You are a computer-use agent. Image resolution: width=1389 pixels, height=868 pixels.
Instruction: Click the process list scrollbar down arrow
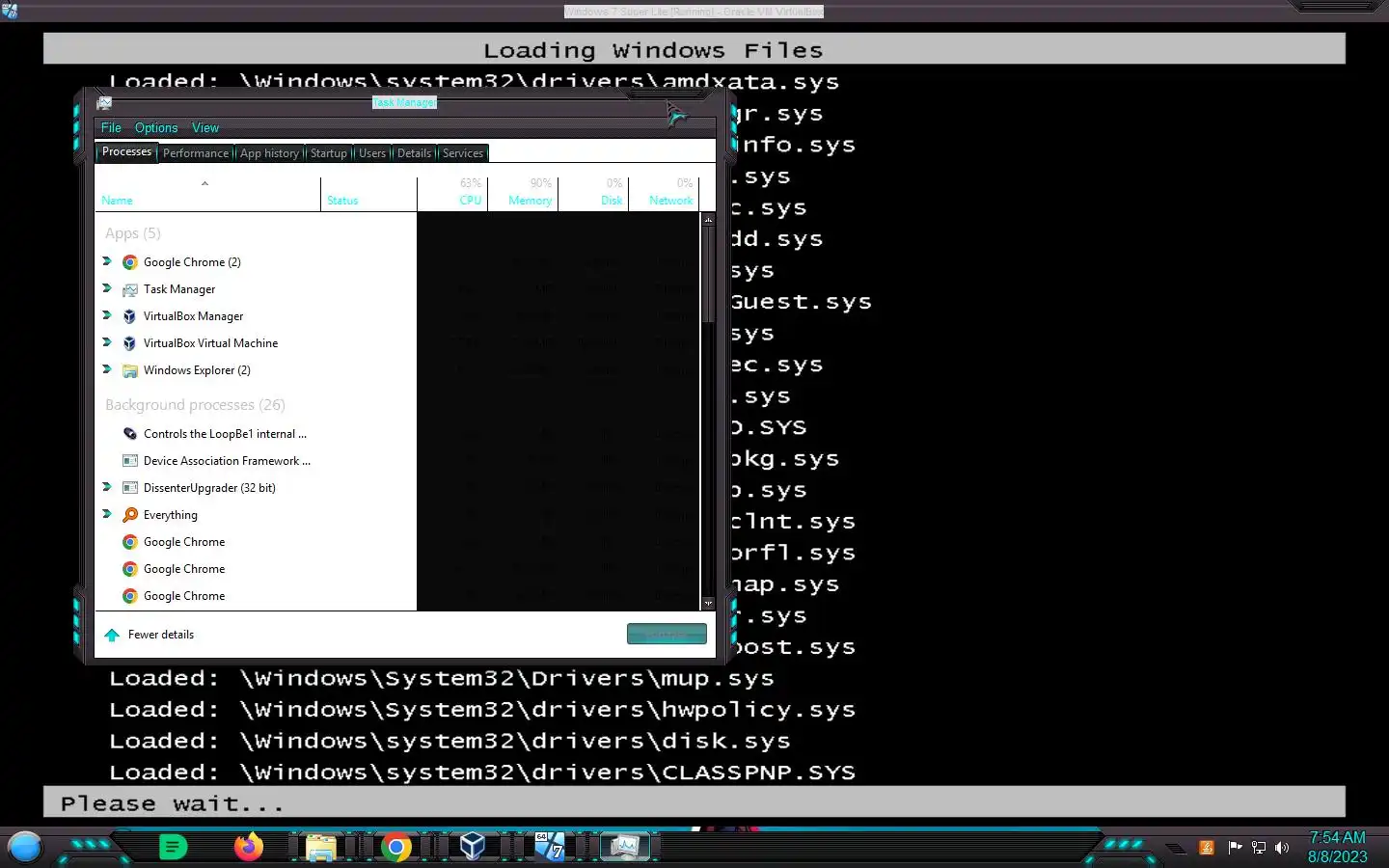pos(708,604)
